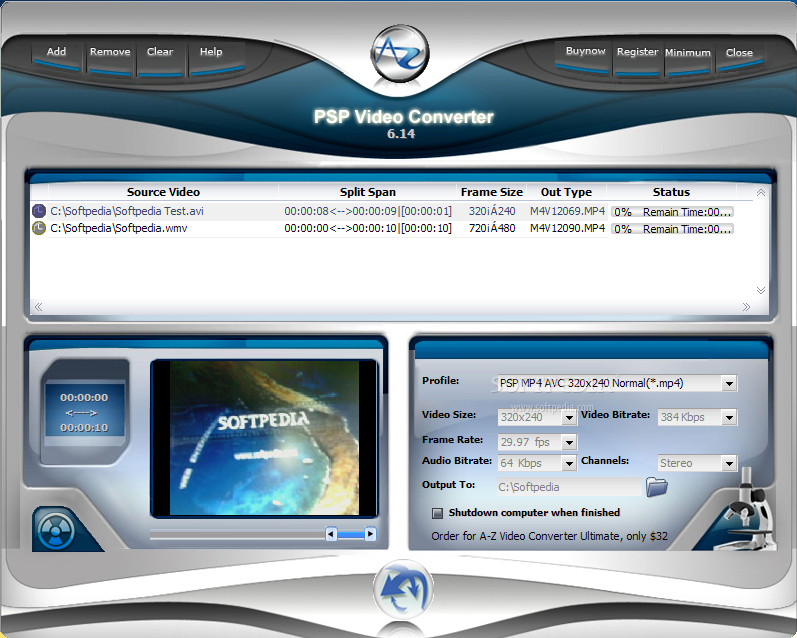Image resolution: width=797 pixels, height=638 pixels.
Task: Click the round reel icon under timer
Action: tap(56, 531)
